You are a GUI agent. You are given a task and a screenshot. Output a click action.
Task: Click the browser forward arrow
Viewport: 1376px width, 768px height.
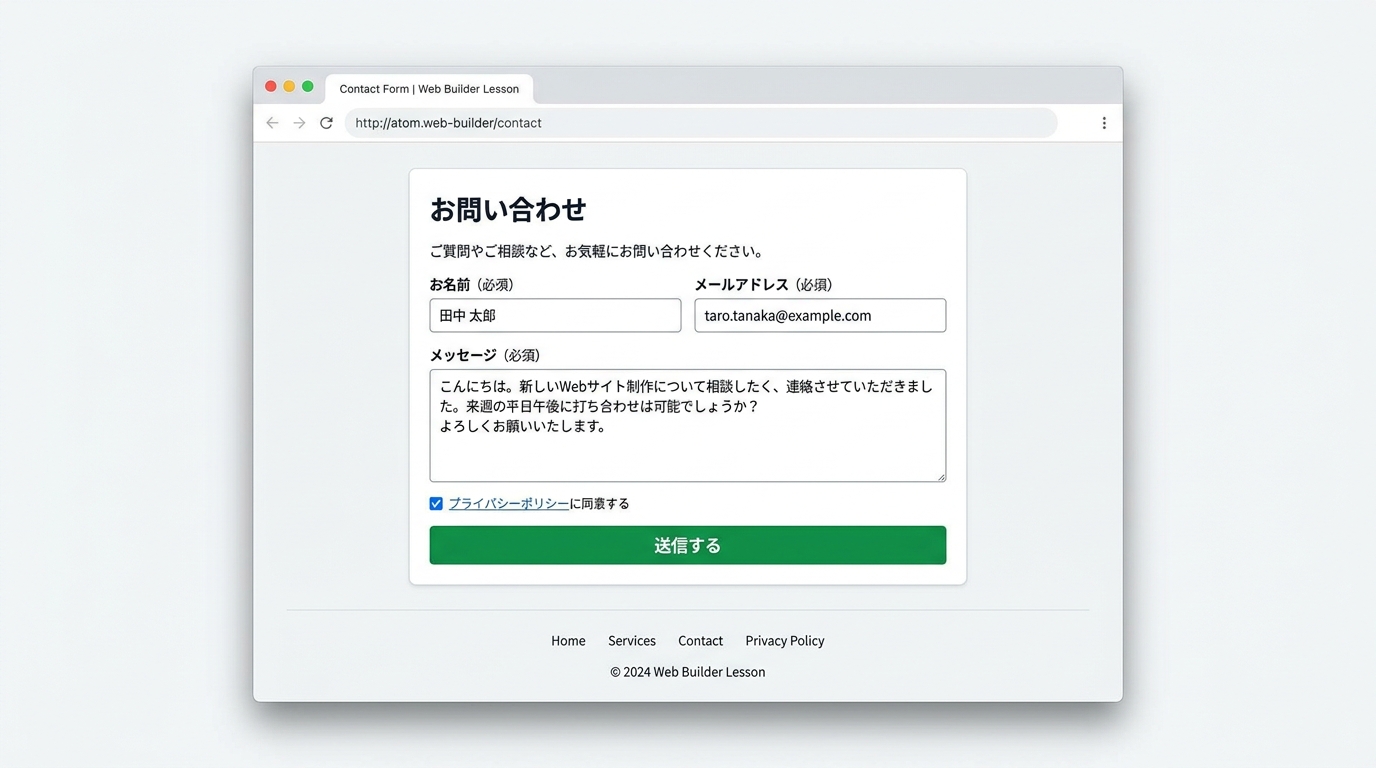(x=299, y=123)
